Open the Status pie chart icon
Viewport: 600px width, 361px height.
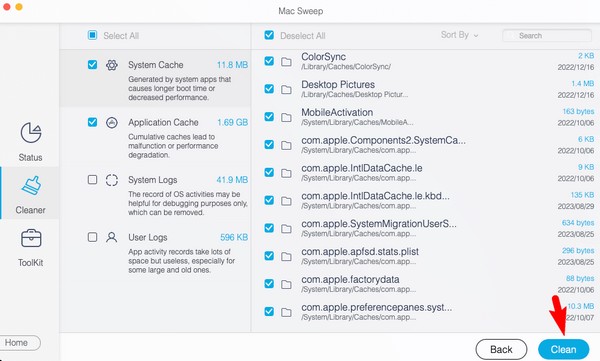[x=31, y=132]
